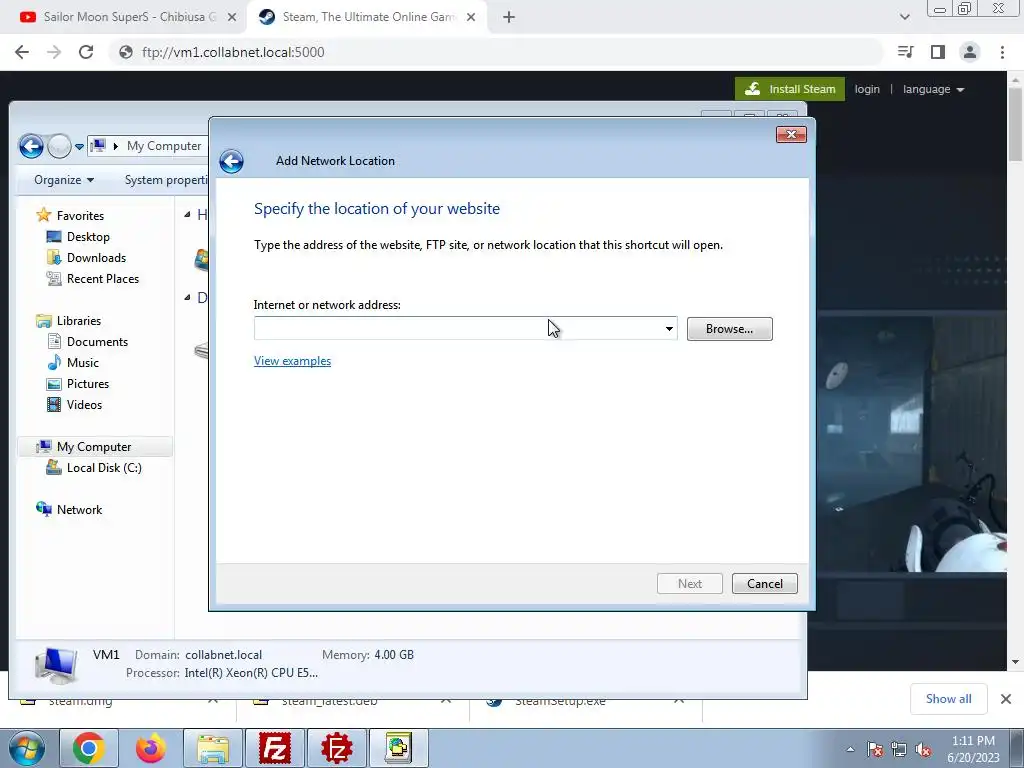The height and width of the screenshot is (768, 1024).
Task: Open the Steam language dropdown
Action: point(933,89)
